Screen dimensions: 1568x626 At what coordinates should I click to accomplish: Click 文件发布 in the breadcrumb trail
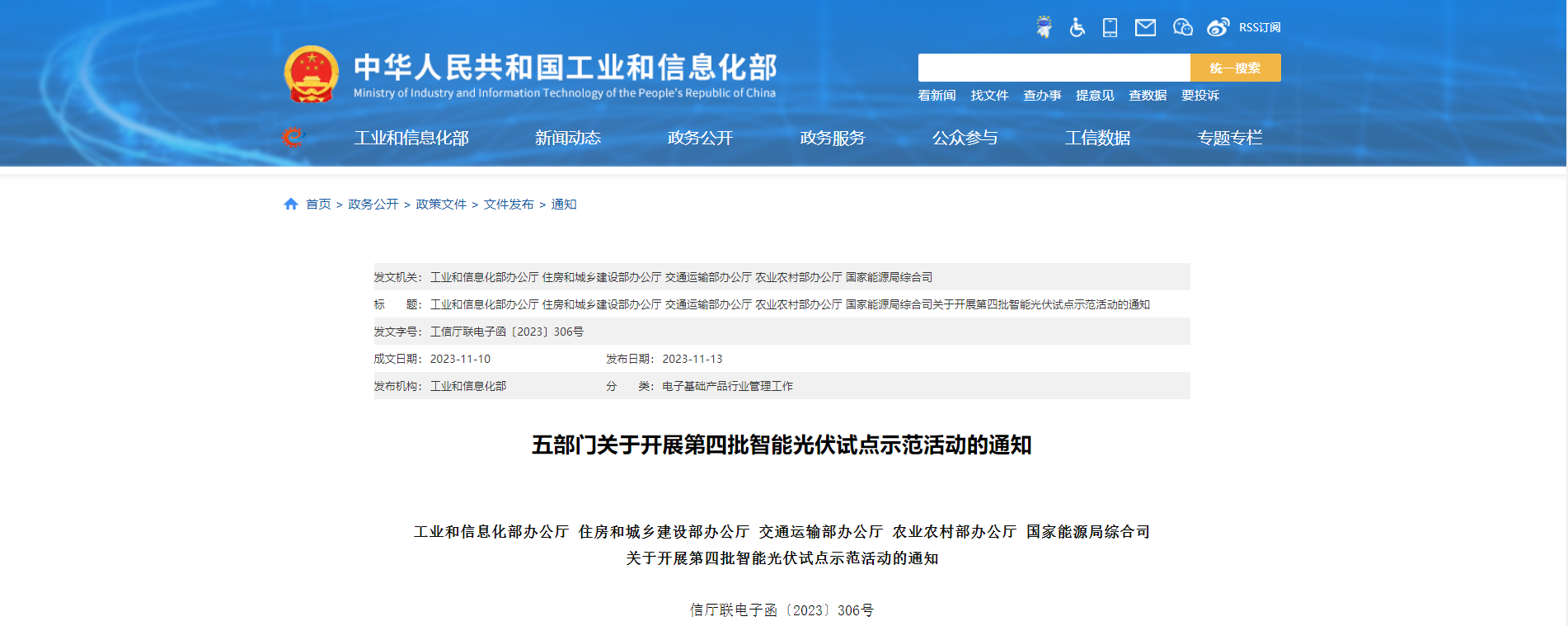click(x=509, y=205)
